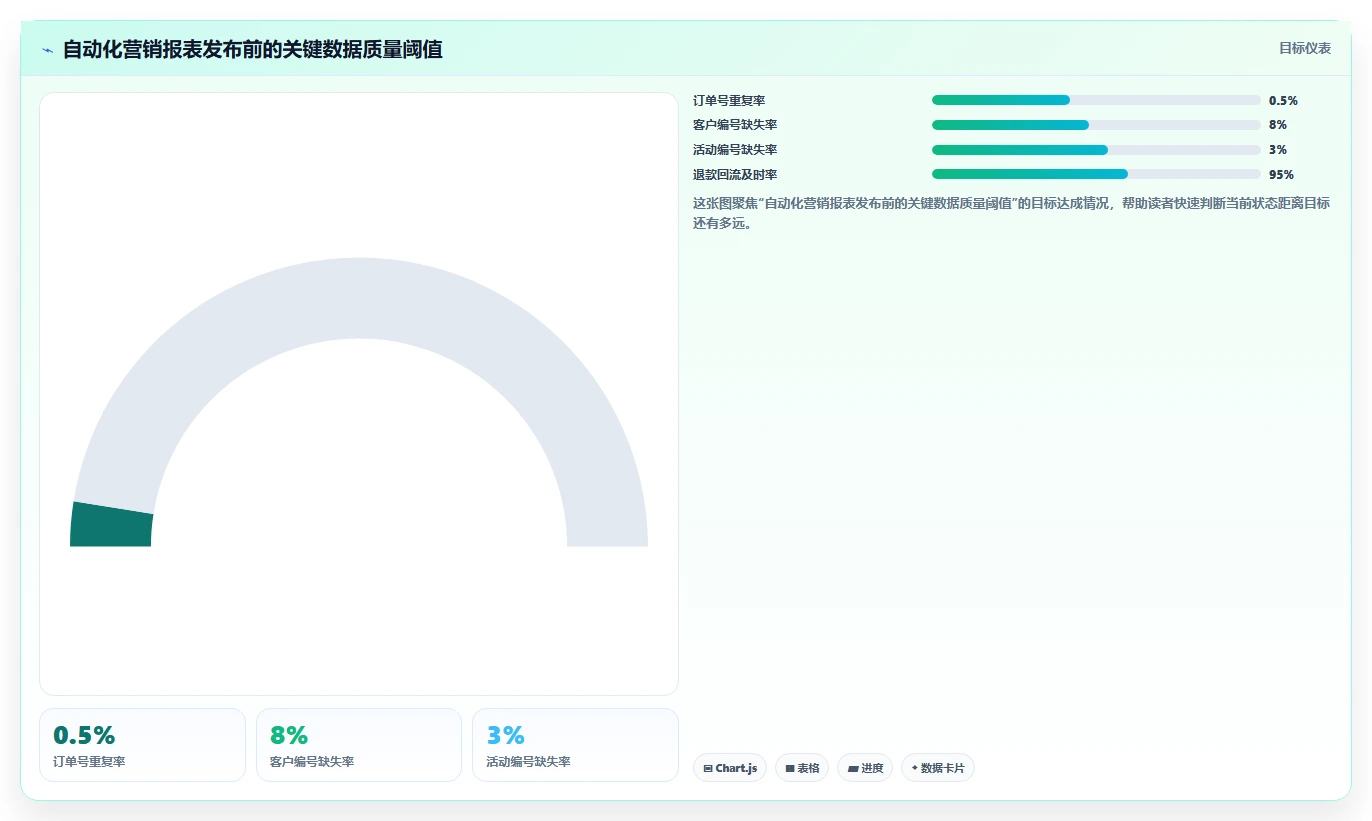Open the 3% 活动编号缺失率 stat card

point(575,745)
